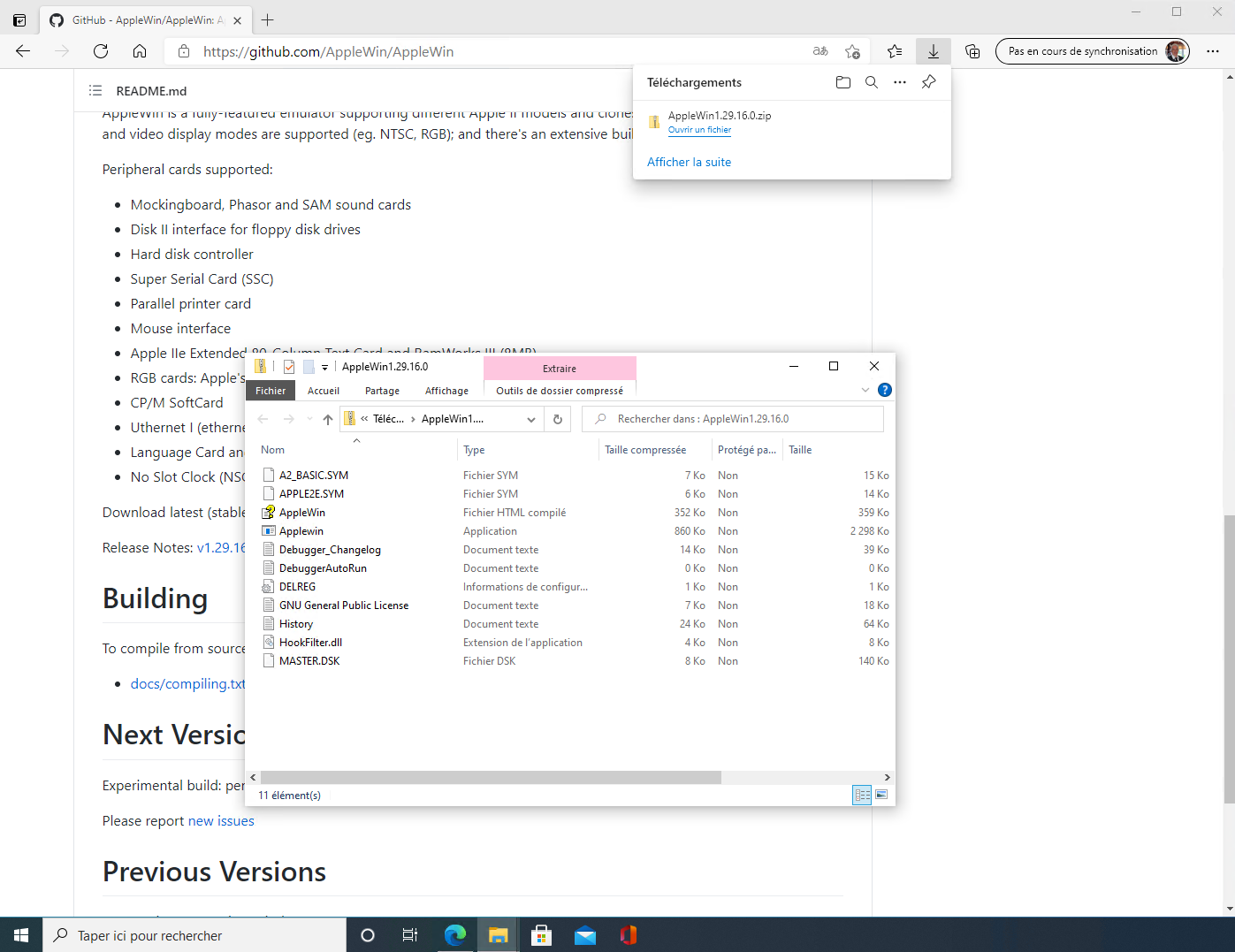The width and height of the screenshot is (1235, 952).
Task: Switch Explorer to details view
Action: click(x=862, y=795)
